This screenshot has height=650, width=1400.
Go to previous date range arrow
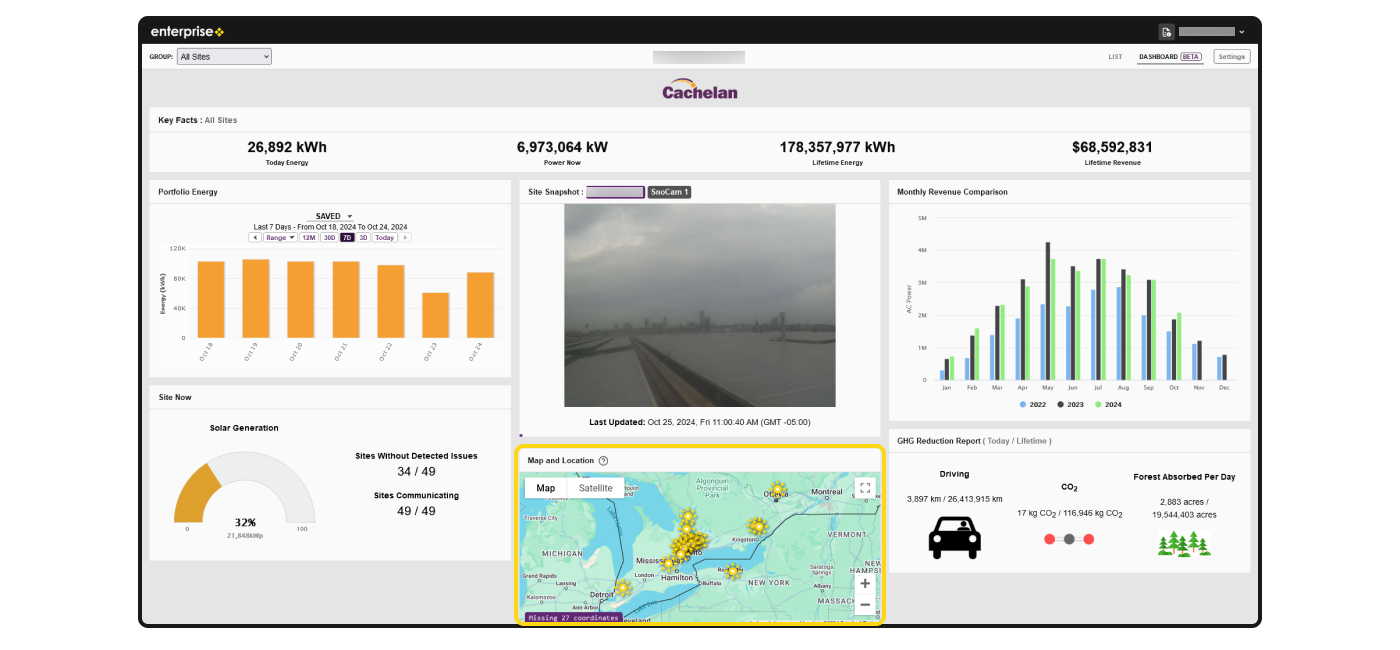255,238
